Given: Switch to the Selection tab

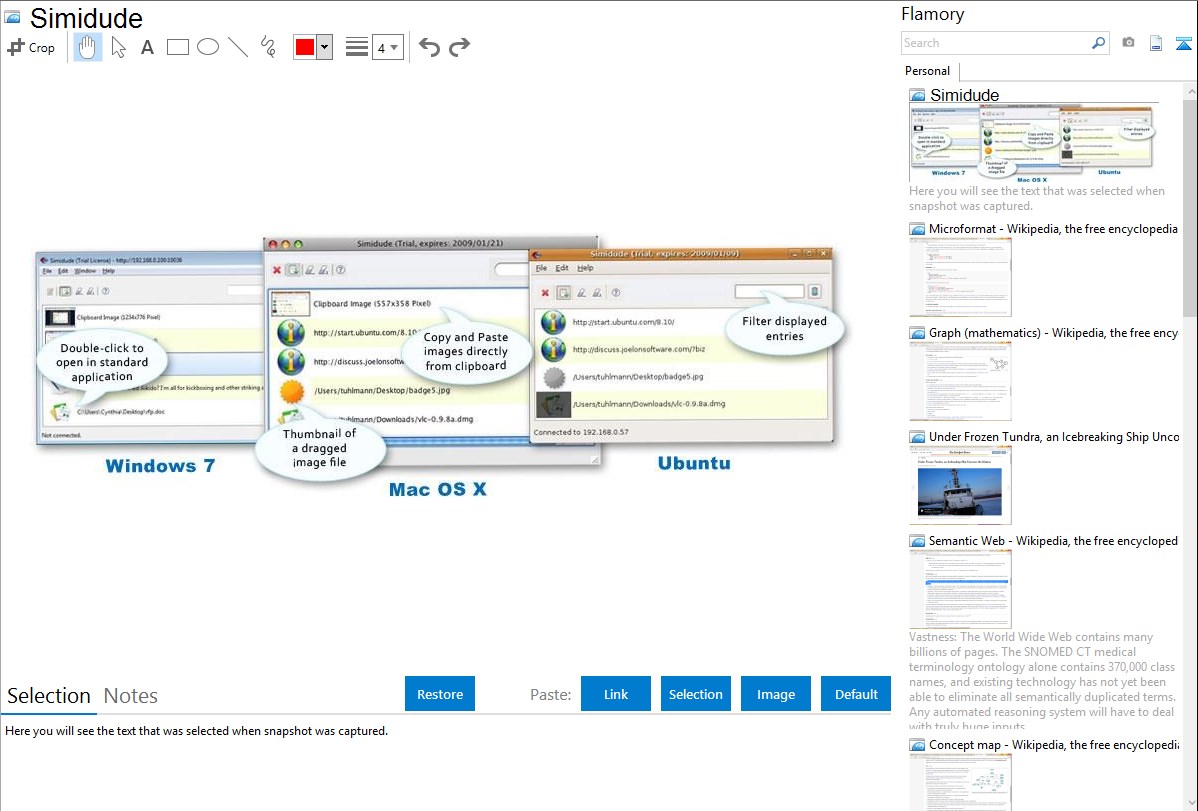Looking at the screenshot, I should coord(49,696).
